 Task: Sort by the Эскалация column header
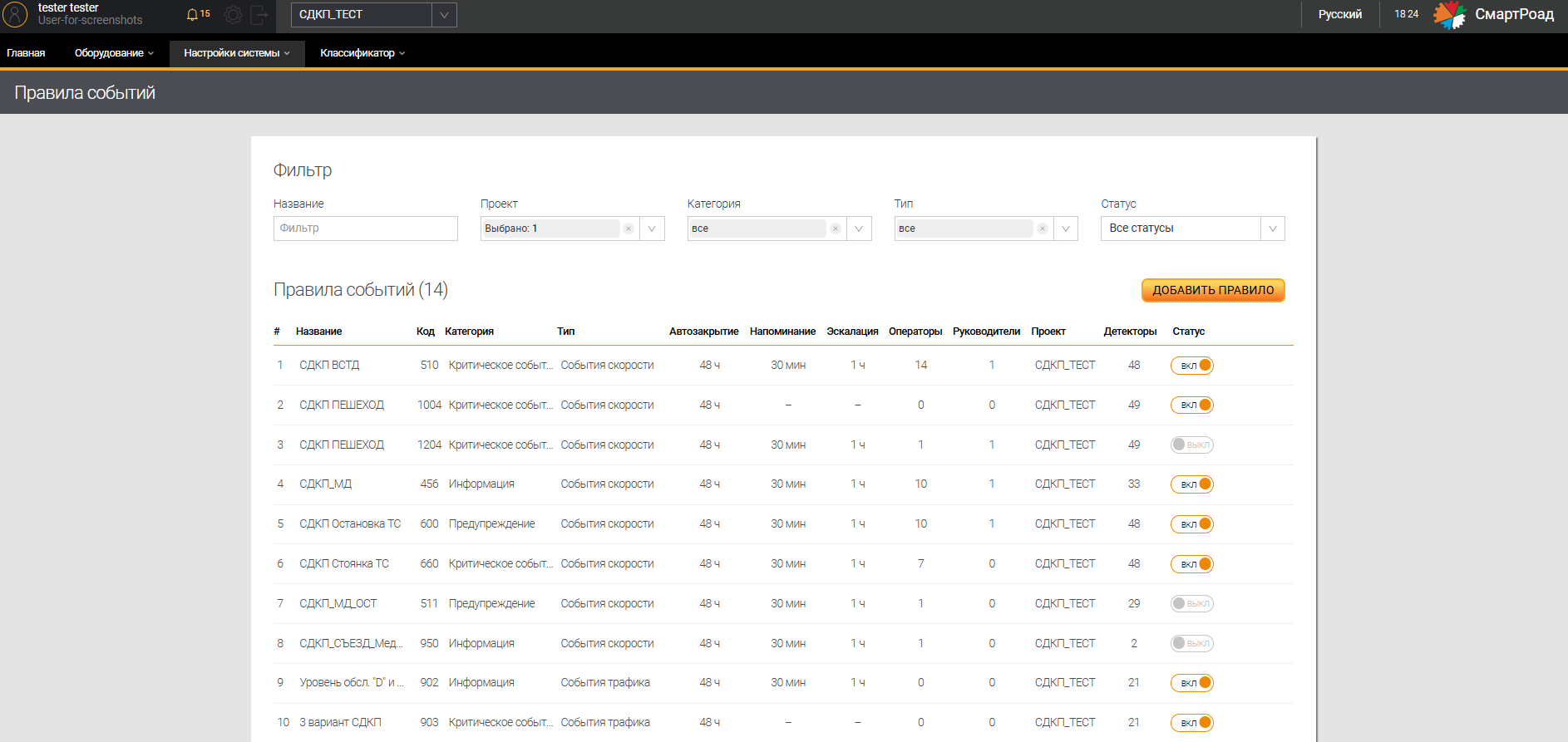coord(852,332)
